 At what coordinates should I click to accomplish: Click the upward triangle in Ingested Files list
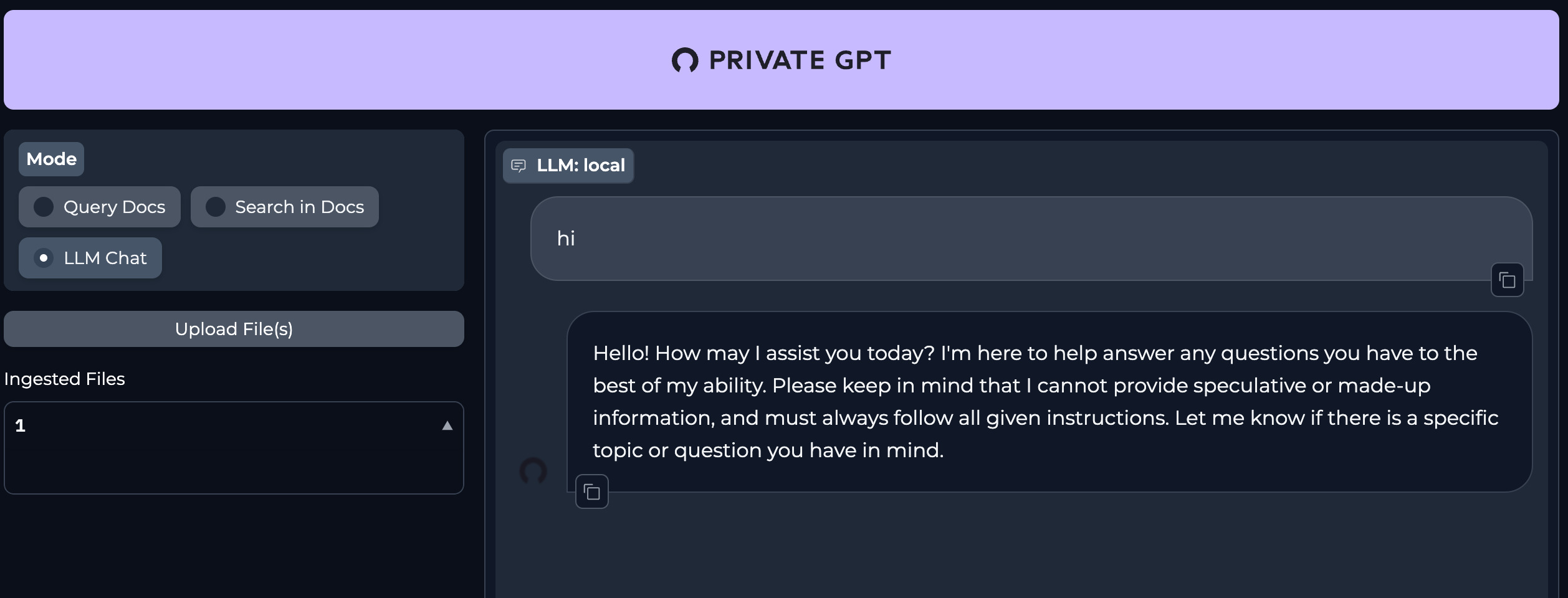447,425
